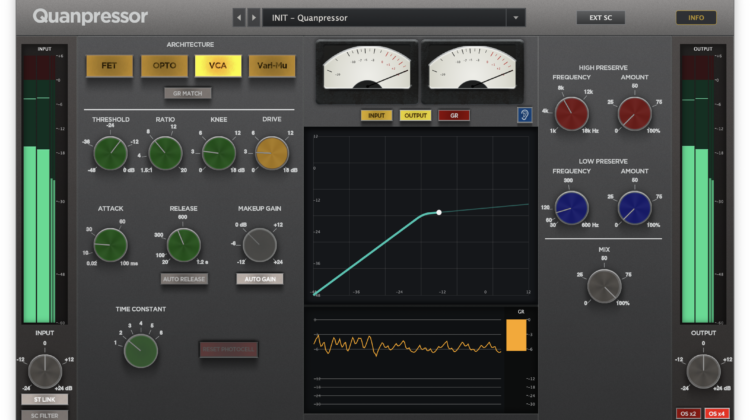Toggle the EXT SC button

pyautogui.click(x=601, y=18)
